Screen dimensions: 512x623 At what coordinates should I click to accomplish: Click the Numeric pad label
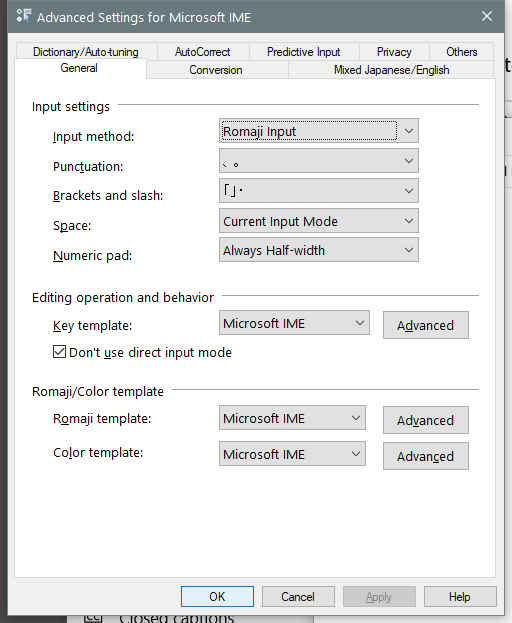[93, 255]
